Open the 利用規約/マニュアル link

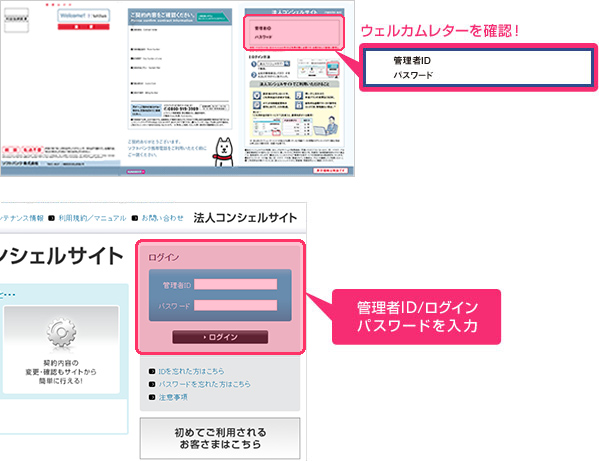tap(92, 218)
